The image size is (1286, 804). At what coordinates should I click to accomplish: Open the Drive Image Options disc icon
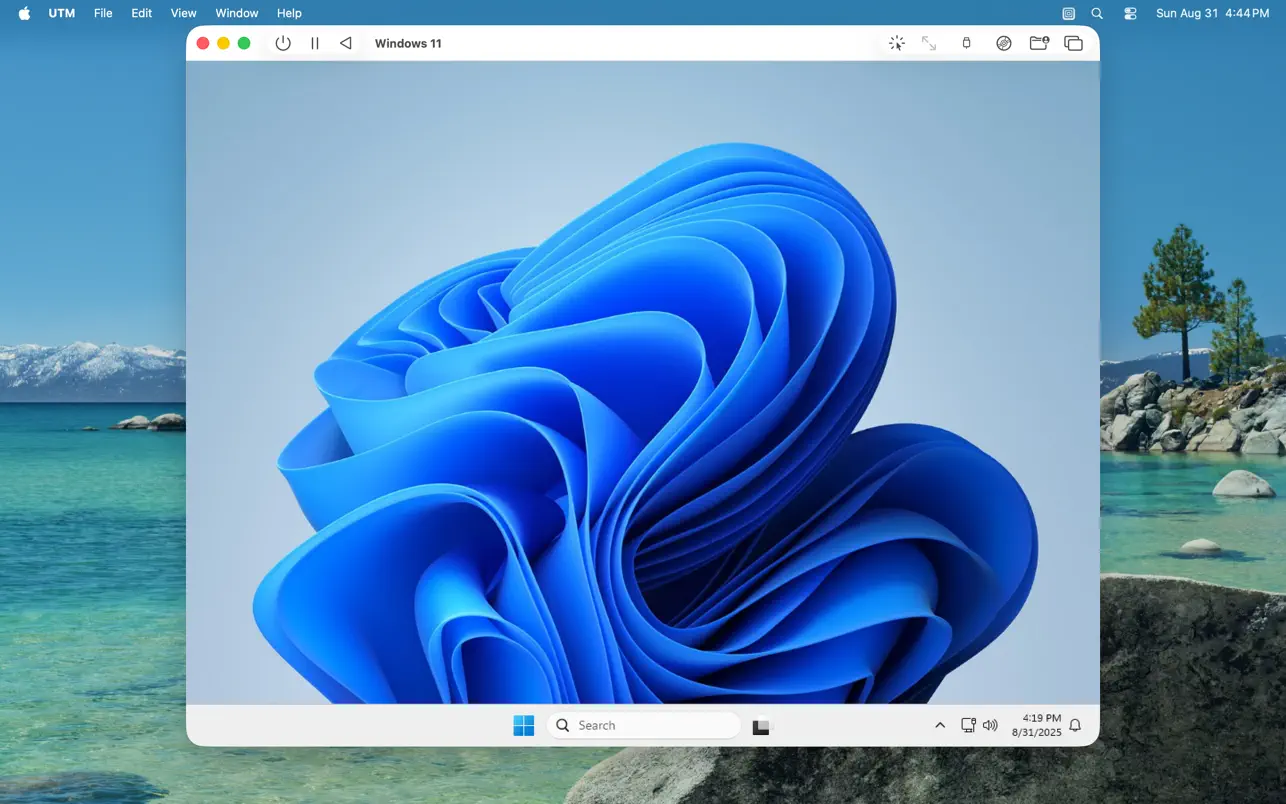click(x=1003, y=43)
